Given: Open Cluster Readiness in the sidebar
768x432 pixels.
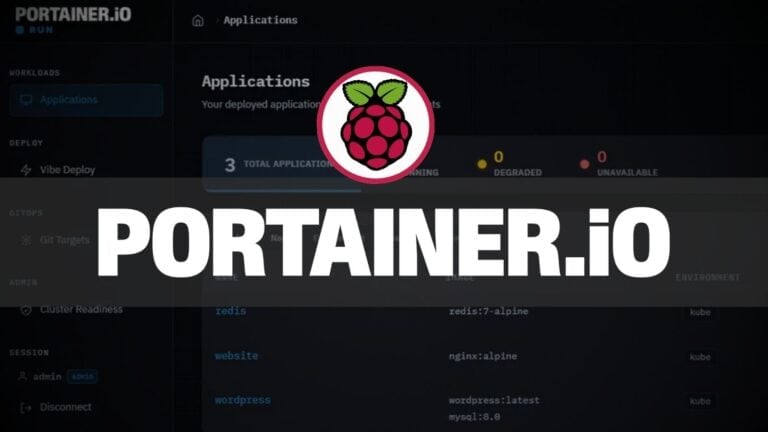Looking at the screenshot, I should tap(81, 310).
